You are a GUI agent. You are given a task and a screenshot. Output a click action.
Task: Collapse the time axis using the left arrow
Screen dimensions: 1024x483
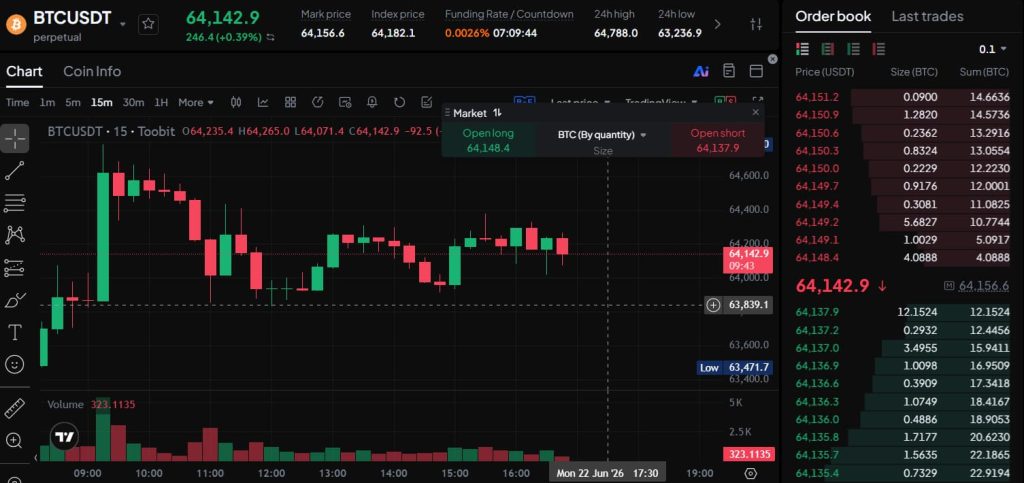point(35,458)
